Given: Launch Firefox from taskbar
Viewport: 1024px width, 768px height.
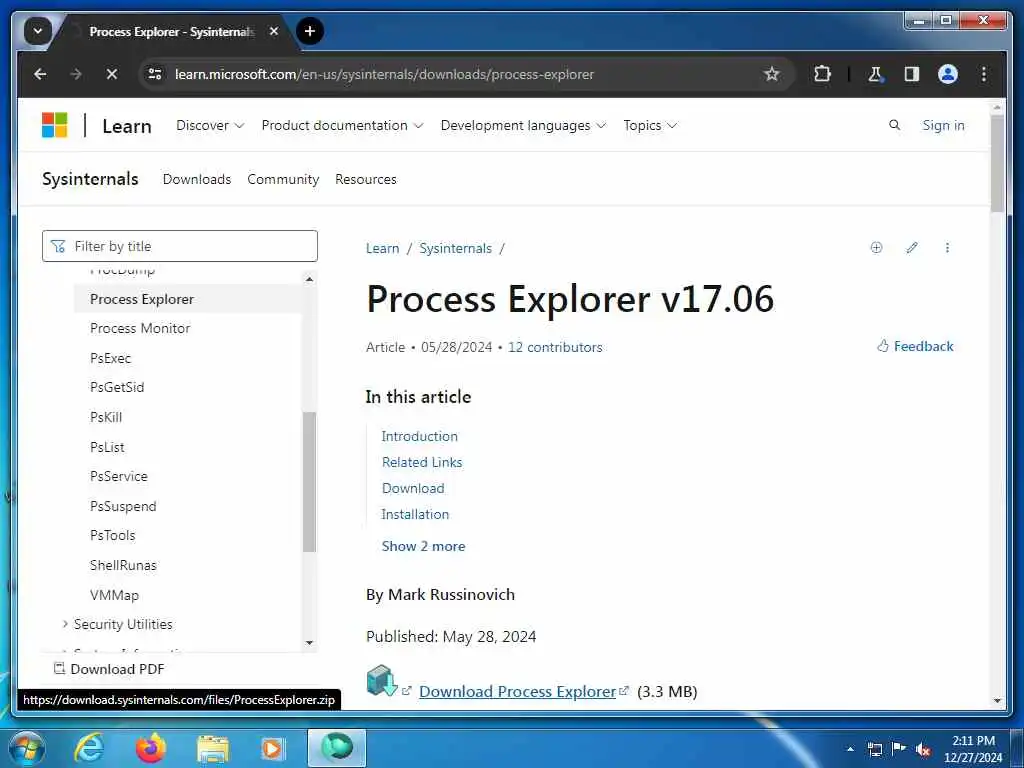Looking at the screenshot, I should click(150, 748).
